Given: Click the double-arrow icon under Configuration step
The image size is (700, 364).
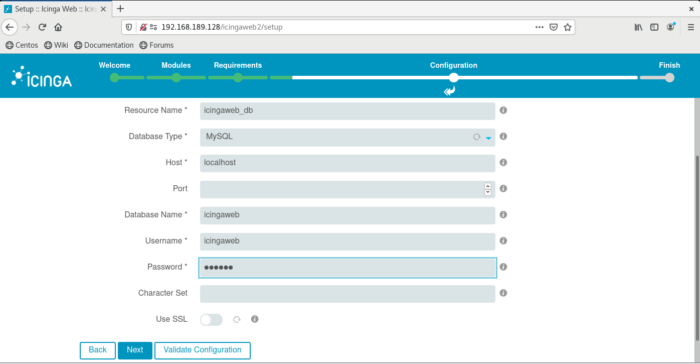Looking at the screenshot, I should click(x=450, y=91).
